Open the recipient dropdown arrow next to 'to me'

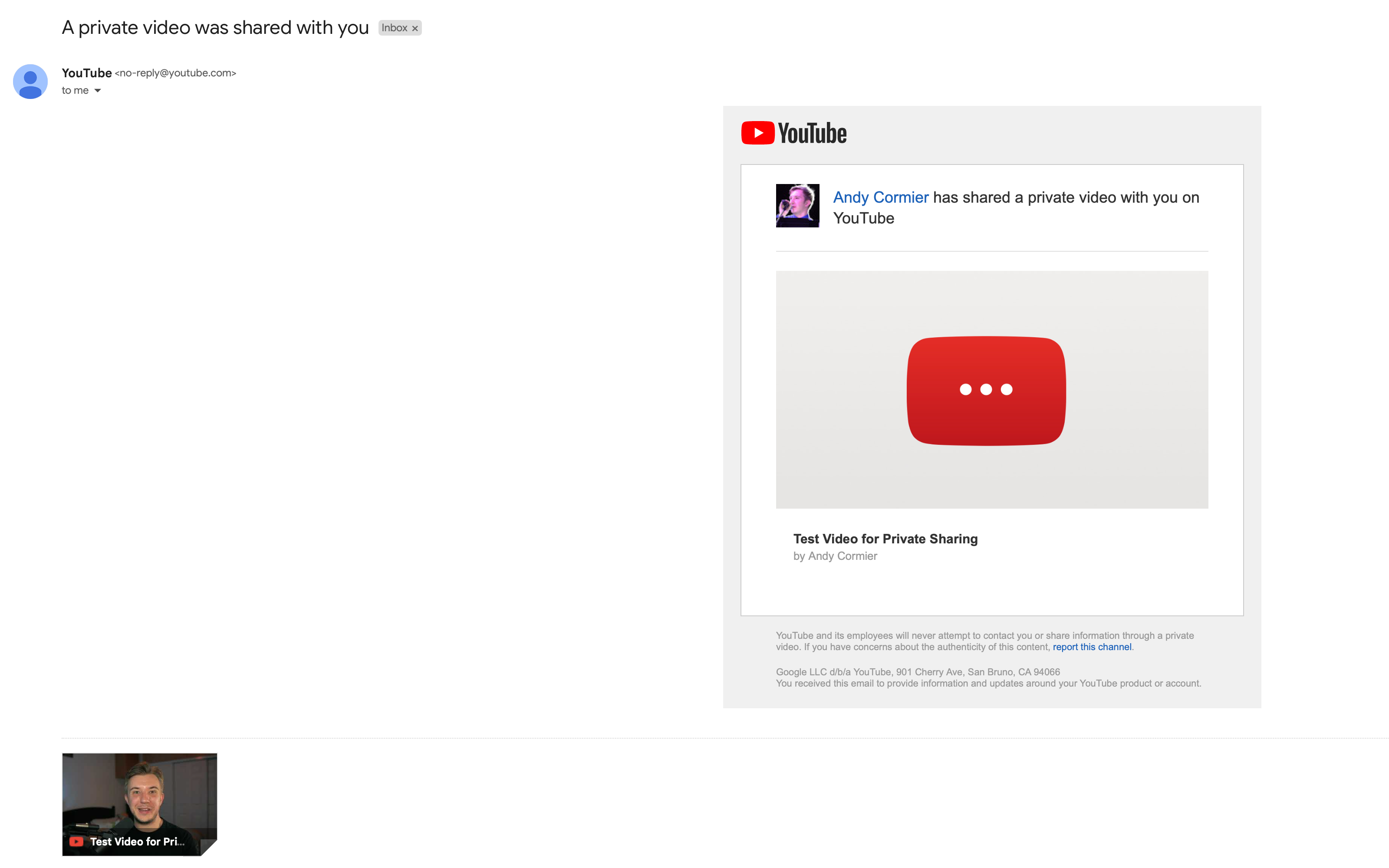click(97, 90)
